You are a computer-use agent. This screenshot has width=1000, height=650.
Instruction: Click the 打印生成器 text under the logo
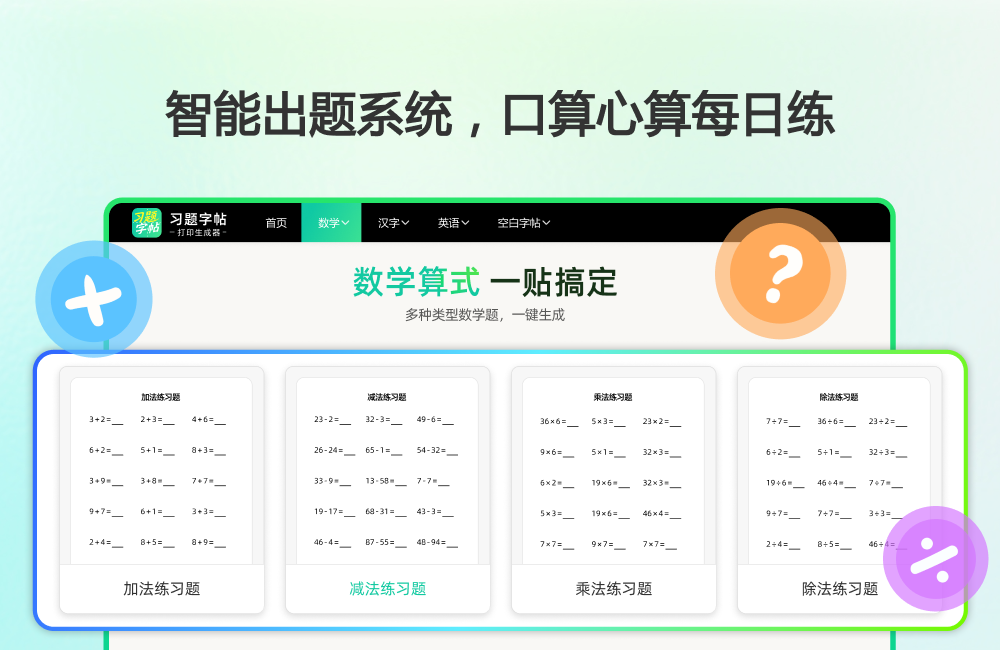[x=197, y=232]
